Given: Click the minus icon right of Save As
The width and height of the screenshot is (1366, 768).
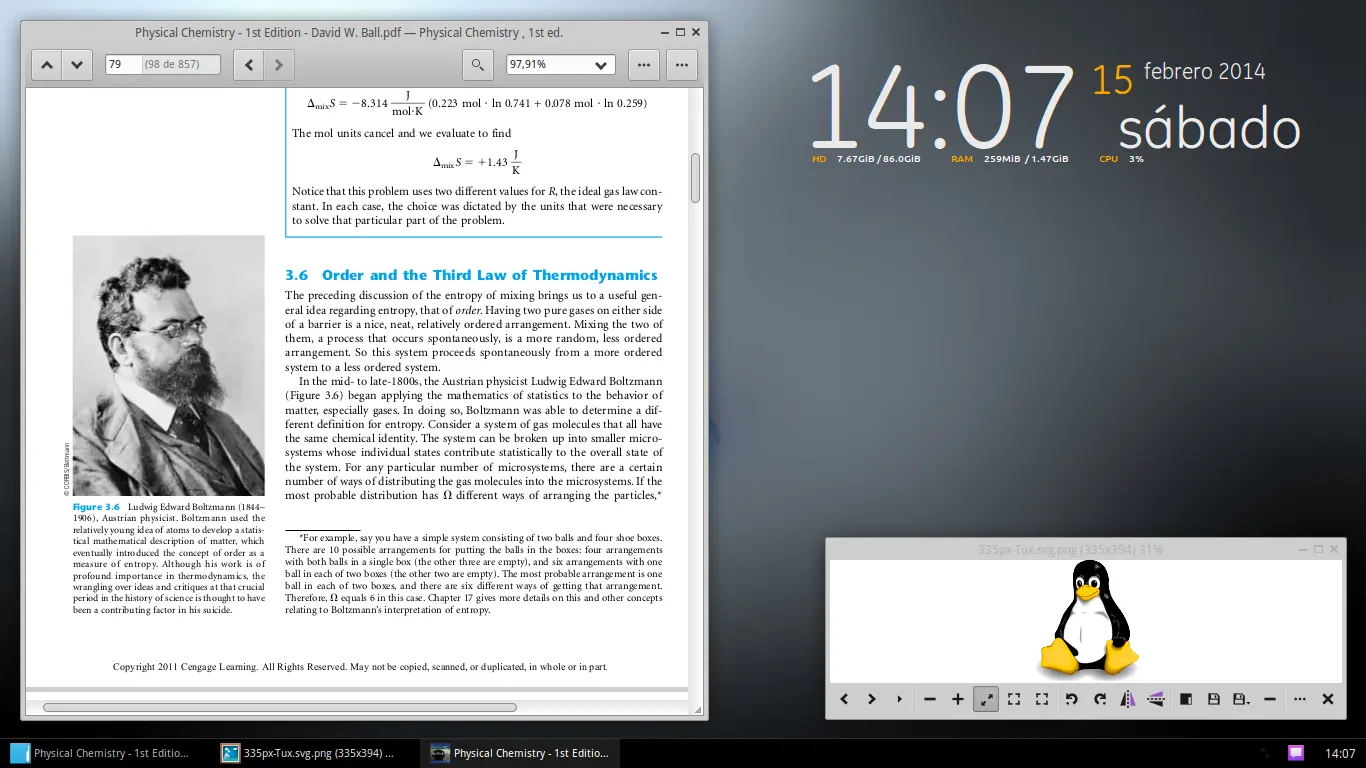Looking at the screenshot, I should click(1270, 699).
